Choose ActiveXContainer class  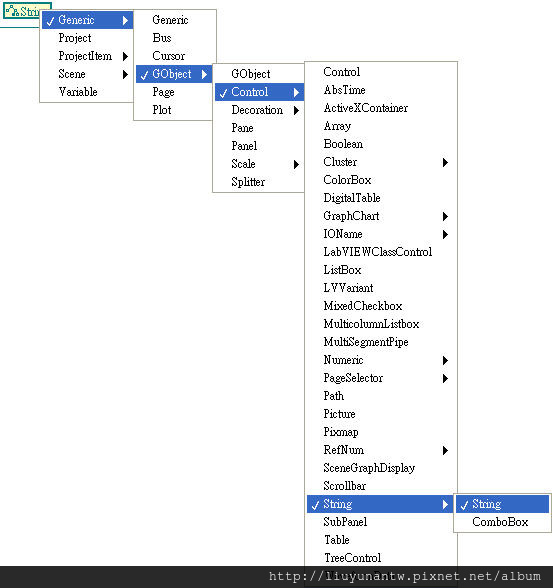pyautogui.click(x=380, y=108)
